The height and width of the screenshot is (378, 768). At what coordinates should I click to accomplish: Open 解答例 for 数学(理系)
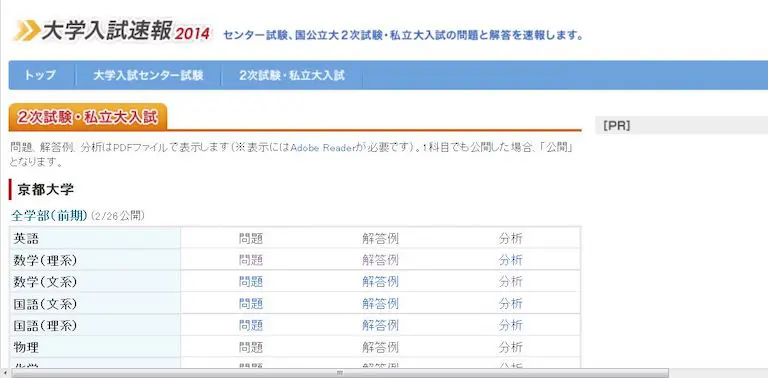click(x=381, y=260)
